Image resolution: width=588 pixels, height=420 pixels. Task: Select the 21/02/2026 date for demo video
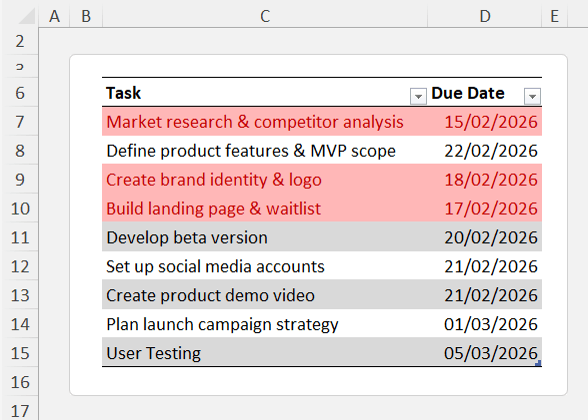tap(484, 295)
